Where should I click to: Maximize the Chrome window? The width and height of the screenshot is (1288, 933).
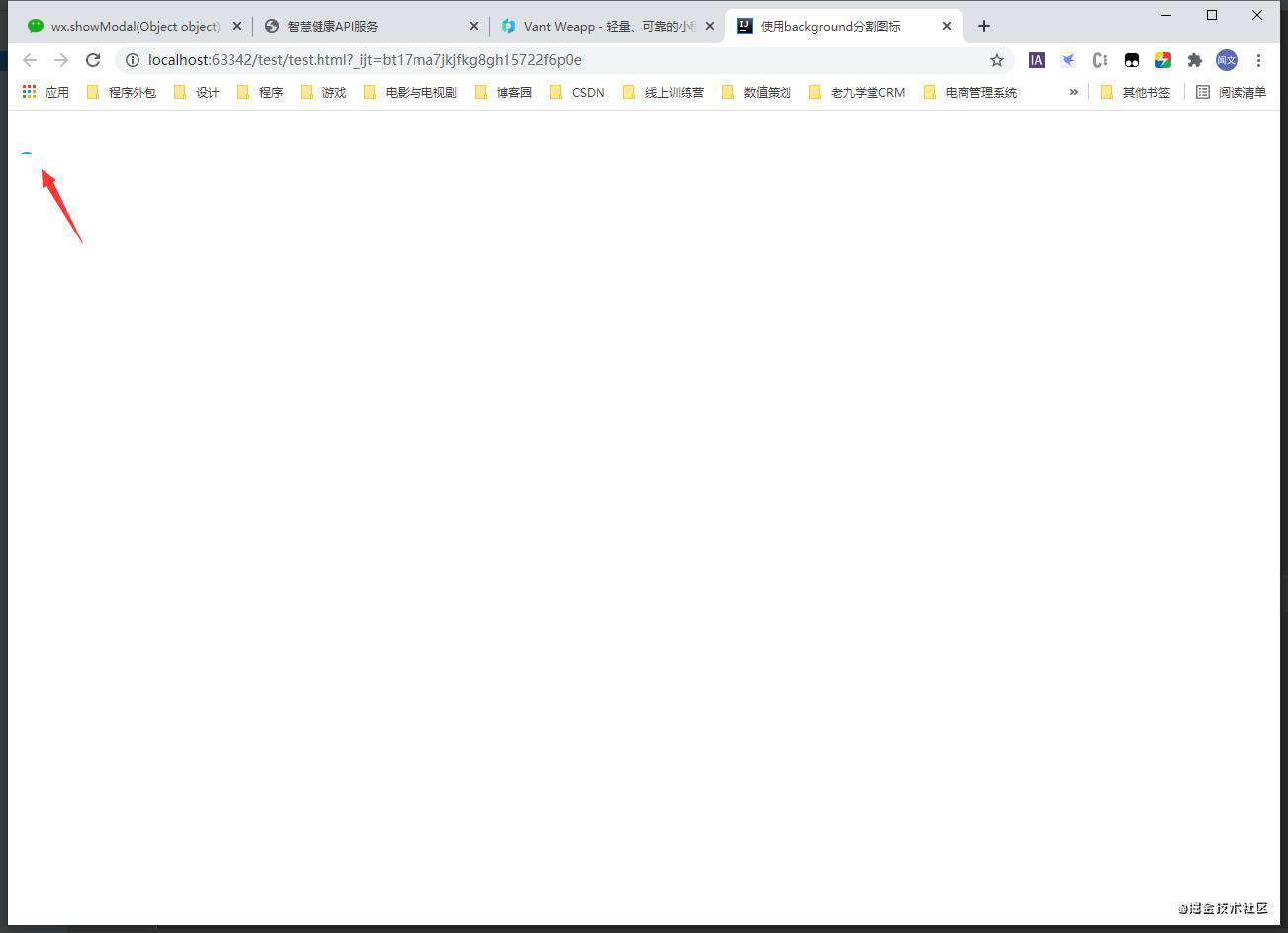[x=1212, y=15]
